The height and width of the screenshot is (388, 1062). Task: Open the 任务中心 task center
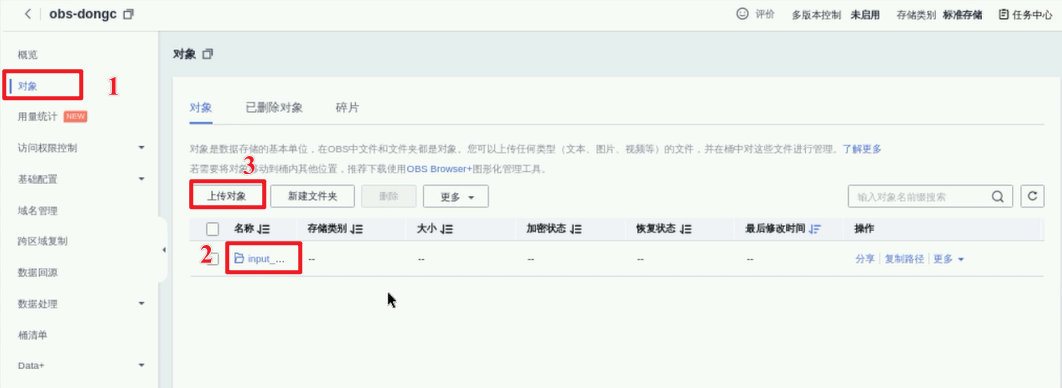(1026, 14)
